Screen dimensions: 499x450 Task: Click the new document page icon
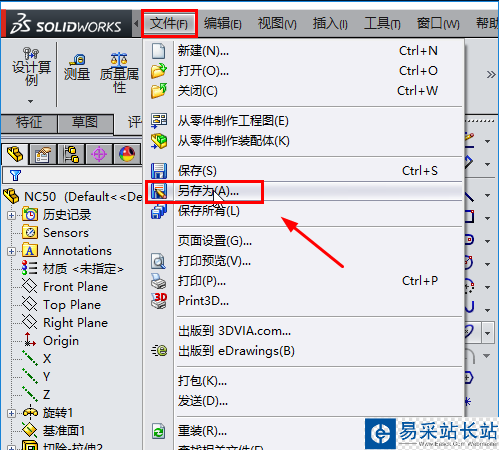pos(159,51)
